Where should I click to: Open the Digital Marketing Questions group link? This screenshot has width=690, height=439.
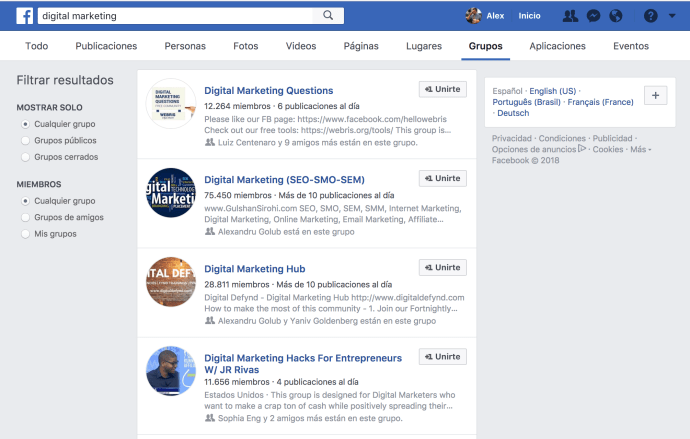point(268,91)
